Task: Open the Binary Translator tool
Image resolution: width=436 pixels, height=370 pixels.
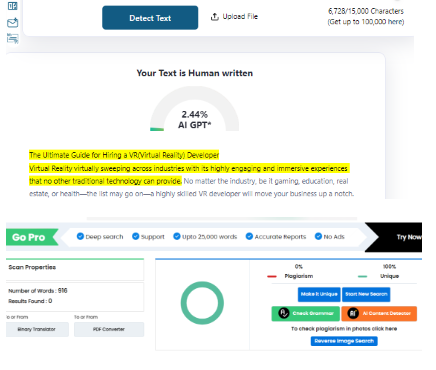Action: coord(37,329)
